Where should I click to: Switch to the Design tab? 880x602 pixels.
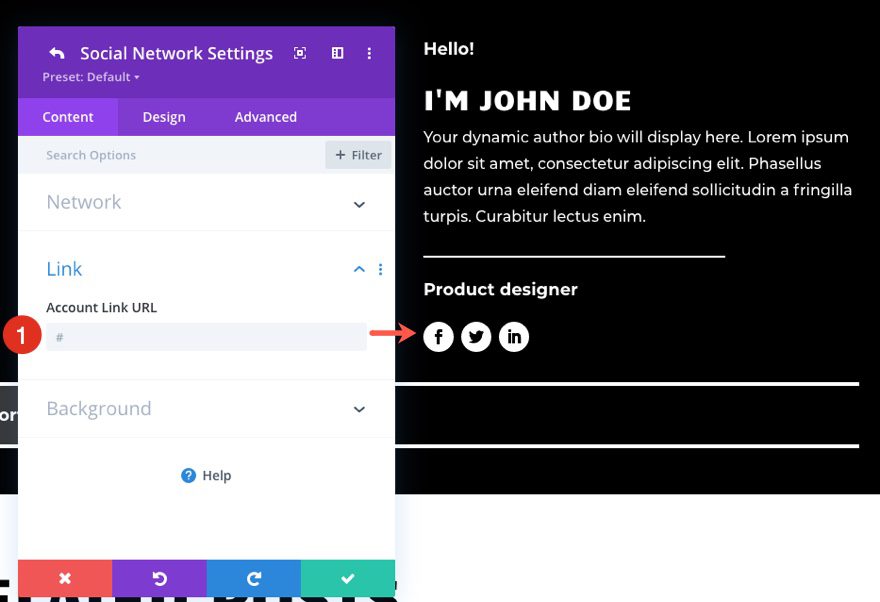(163, 117)
